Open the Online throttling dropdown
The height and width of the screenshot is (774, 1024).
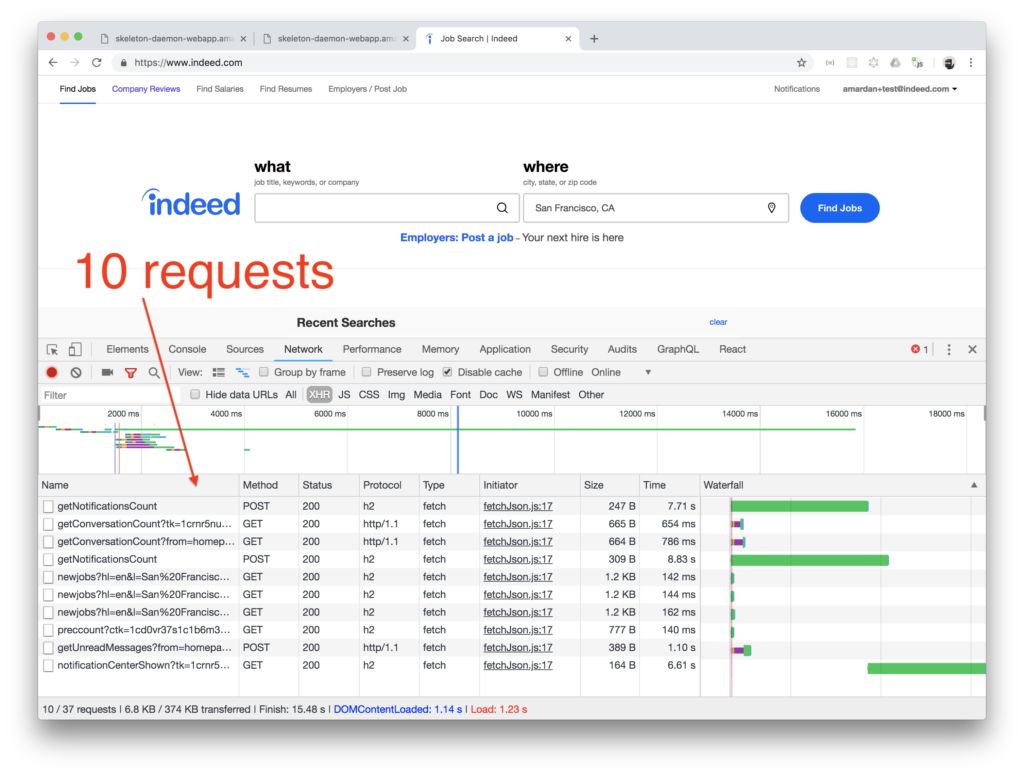(x=621, y=372)
